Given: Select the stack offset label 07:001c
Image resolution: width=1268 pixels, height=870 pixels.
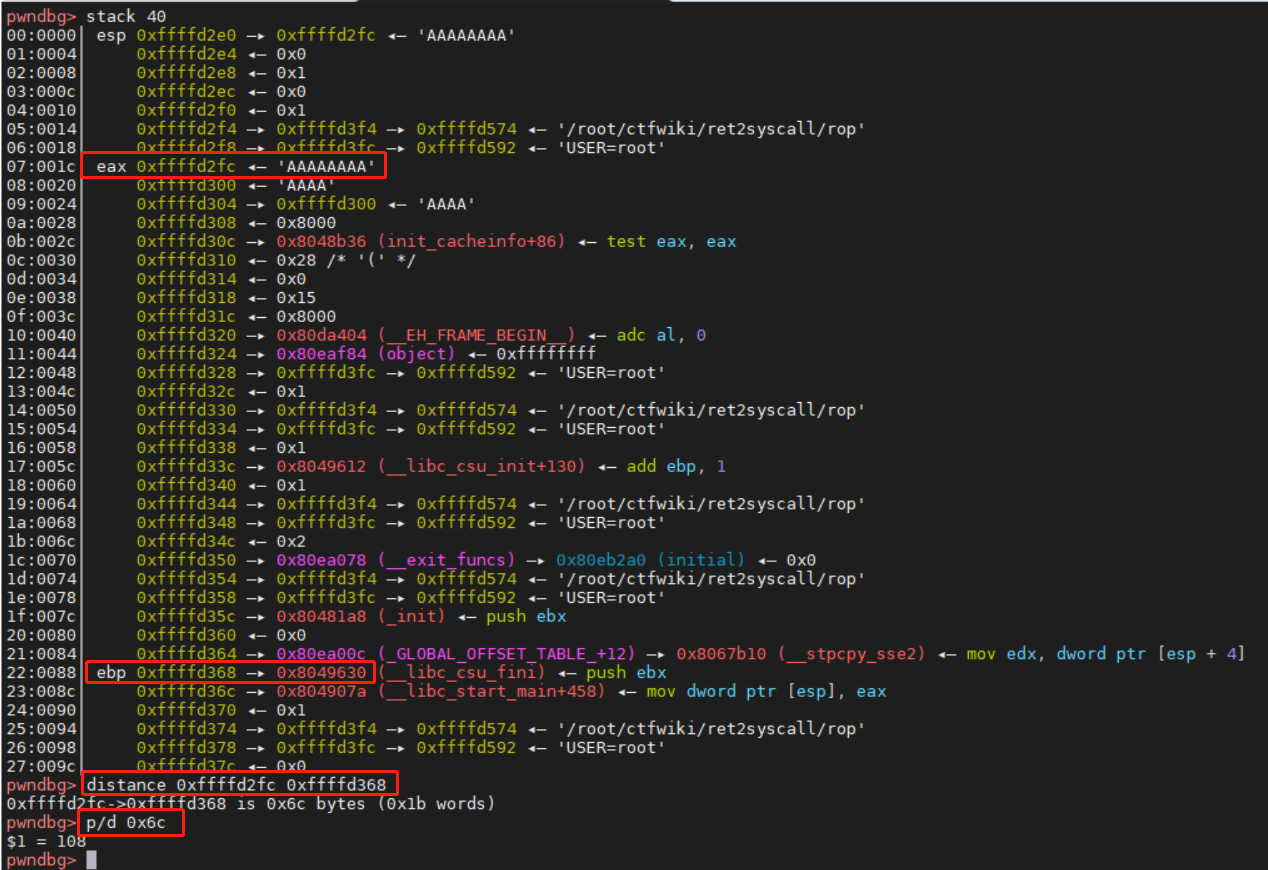Looking at the screenshot, I should click(x=41, y=166).
